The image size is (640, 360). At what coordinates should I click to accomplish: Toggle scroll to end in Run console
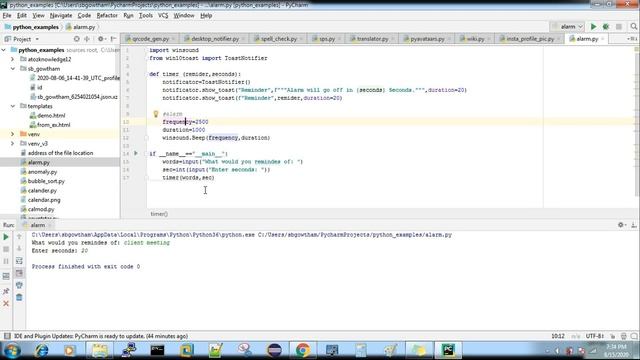(x=19, y=273)
